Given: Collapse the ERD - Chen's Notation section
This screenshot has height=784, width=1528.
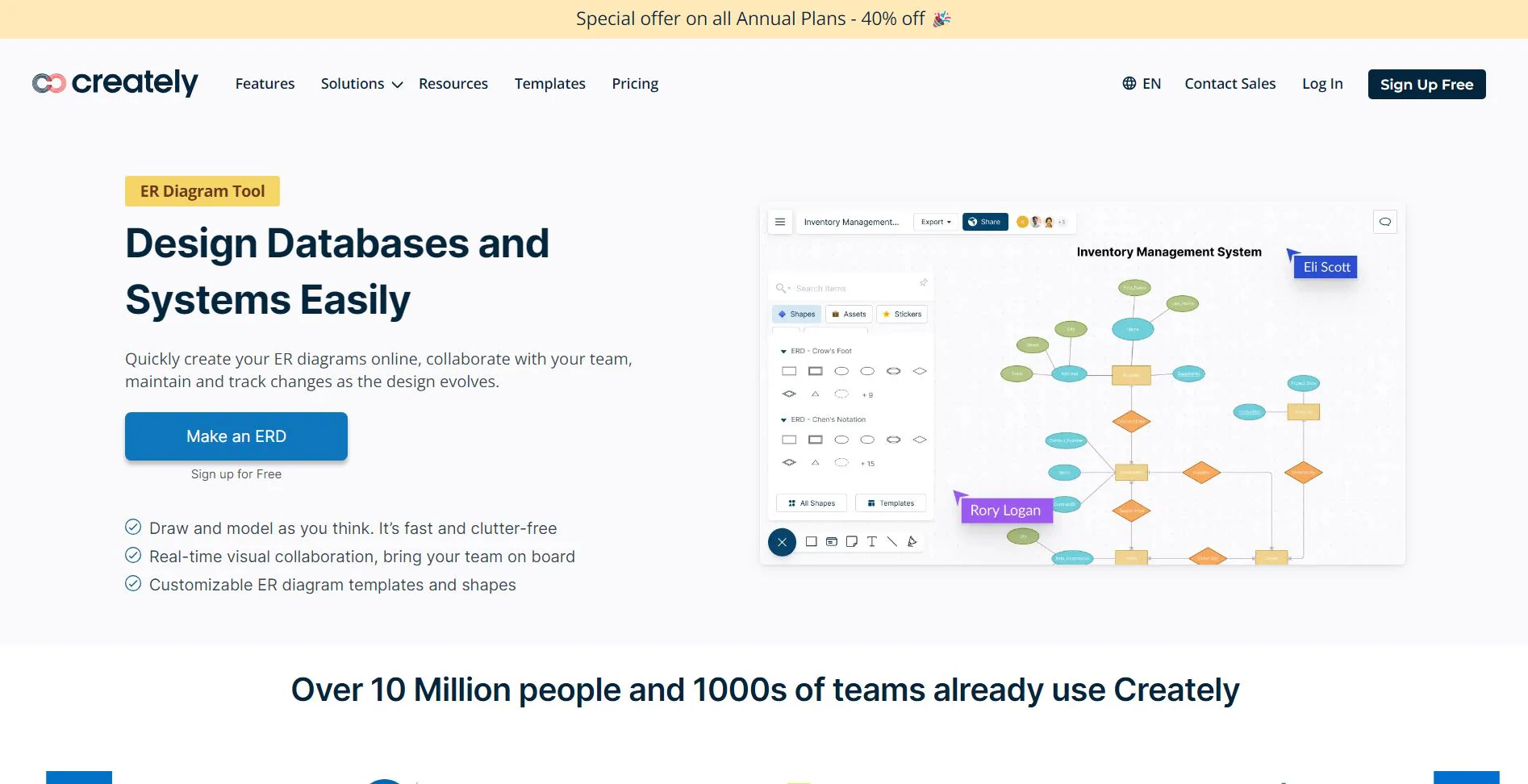Looking at the screenshot, I should tap(783, 420).
